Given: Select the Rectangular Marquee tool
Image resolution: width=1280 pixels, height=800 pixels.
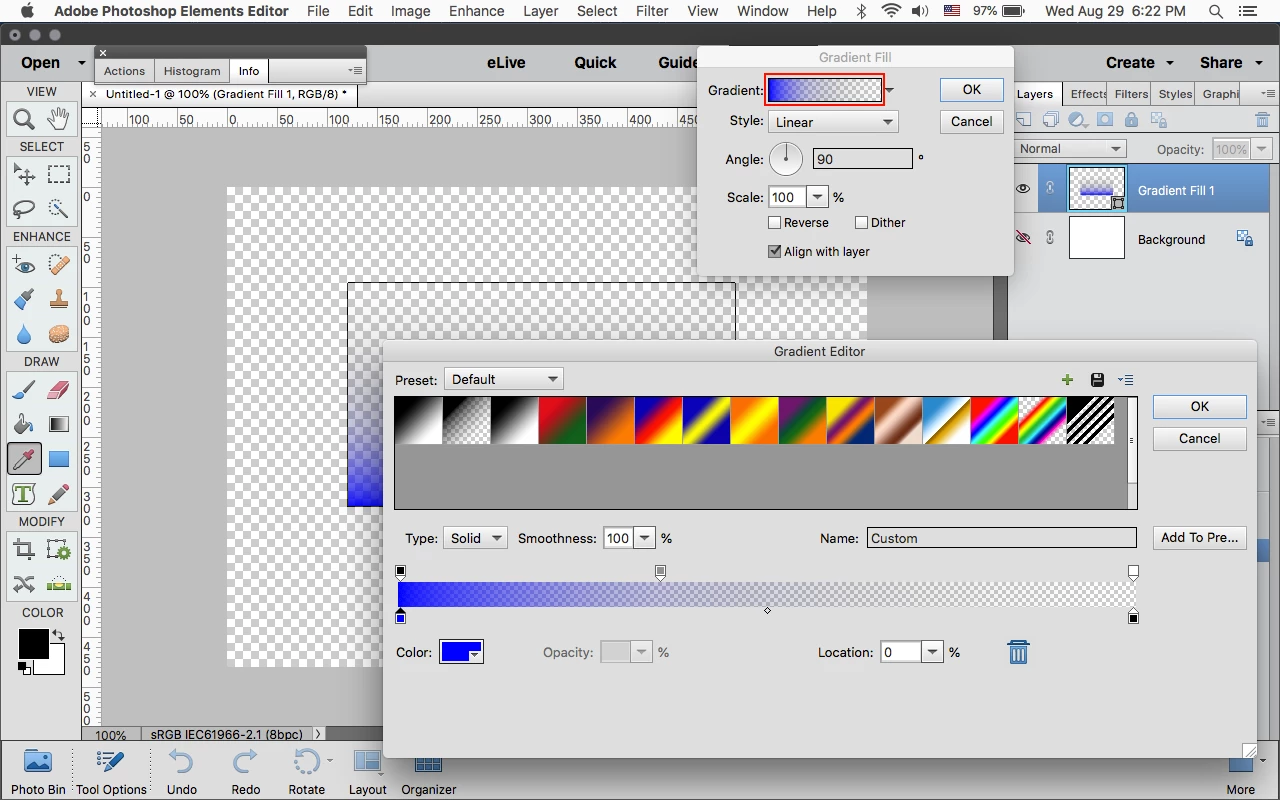Looking at the screenshot, I should pos(59,174).
